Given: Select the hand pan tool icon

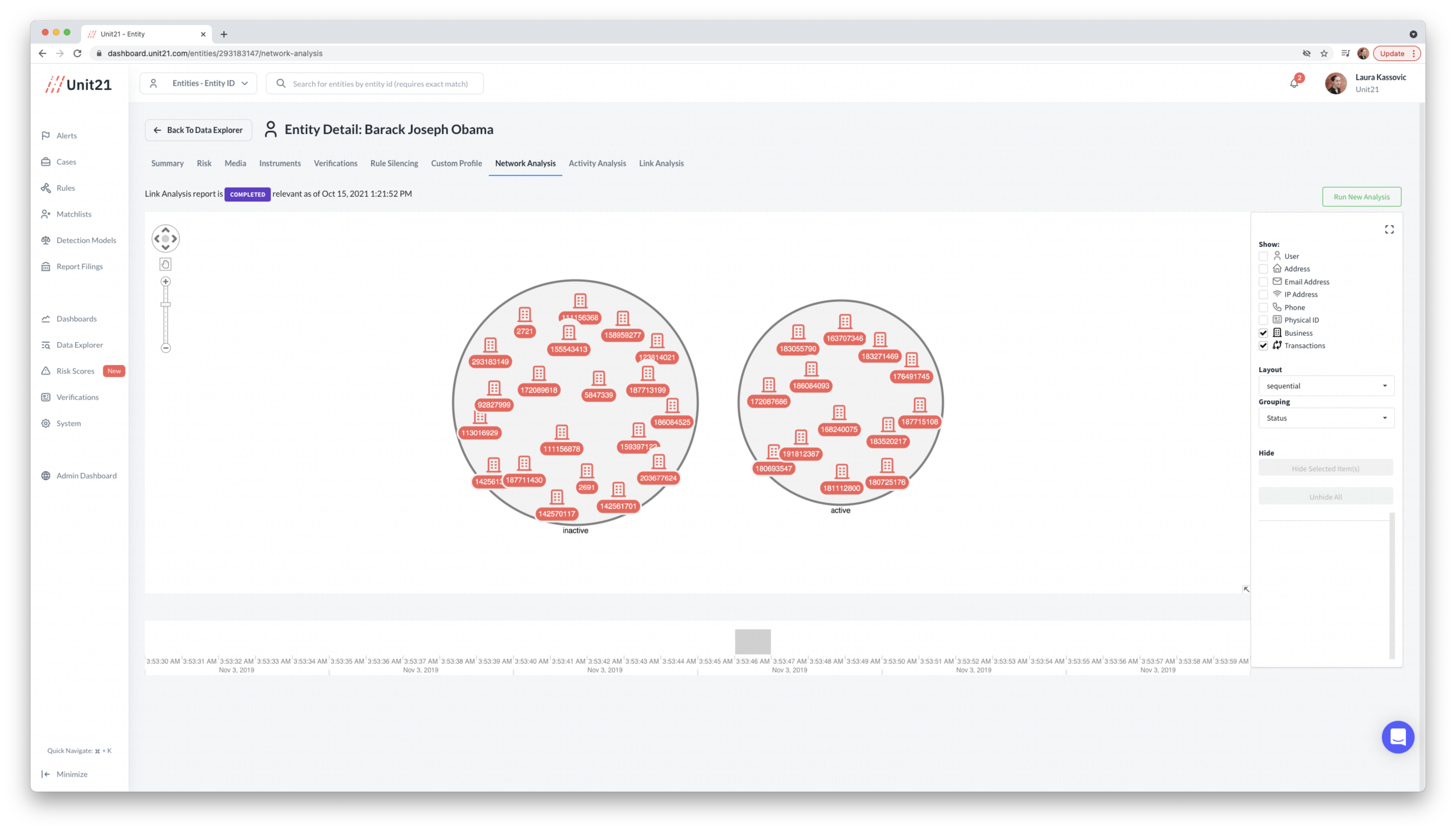Looking at the screenshot, I should (166, 264).
